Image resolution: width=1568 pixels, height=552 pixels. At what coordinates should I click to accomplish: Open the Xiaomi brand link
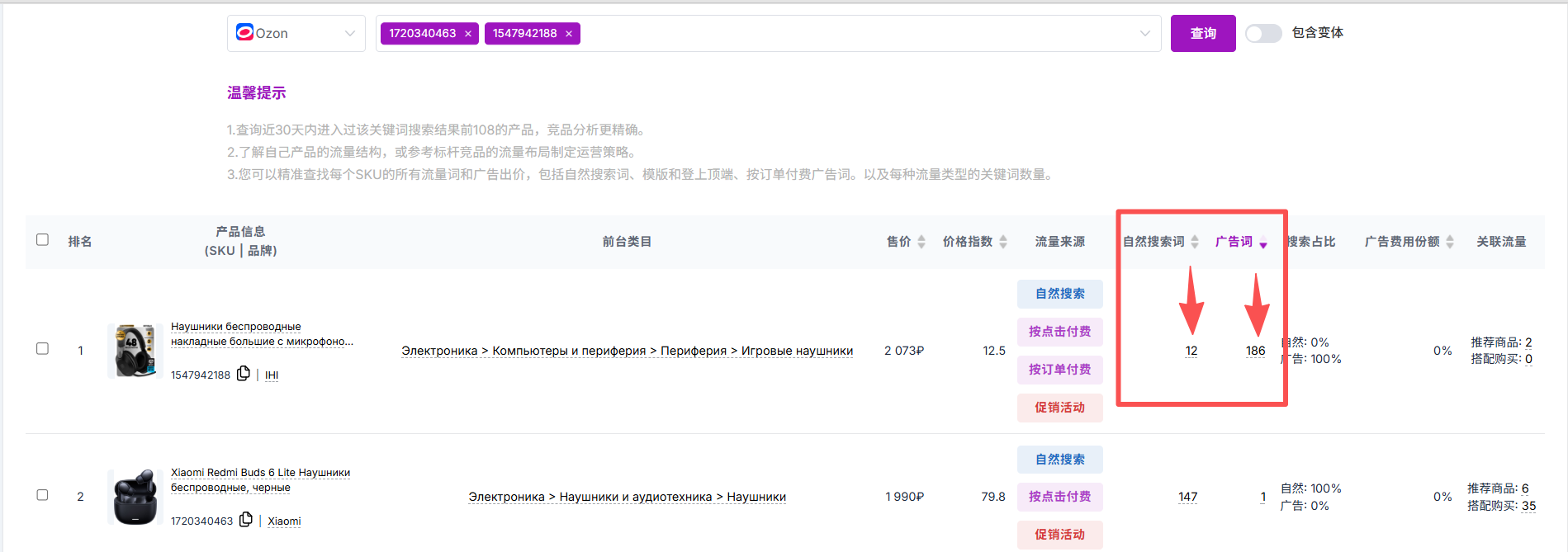click(x=284, y=521)
